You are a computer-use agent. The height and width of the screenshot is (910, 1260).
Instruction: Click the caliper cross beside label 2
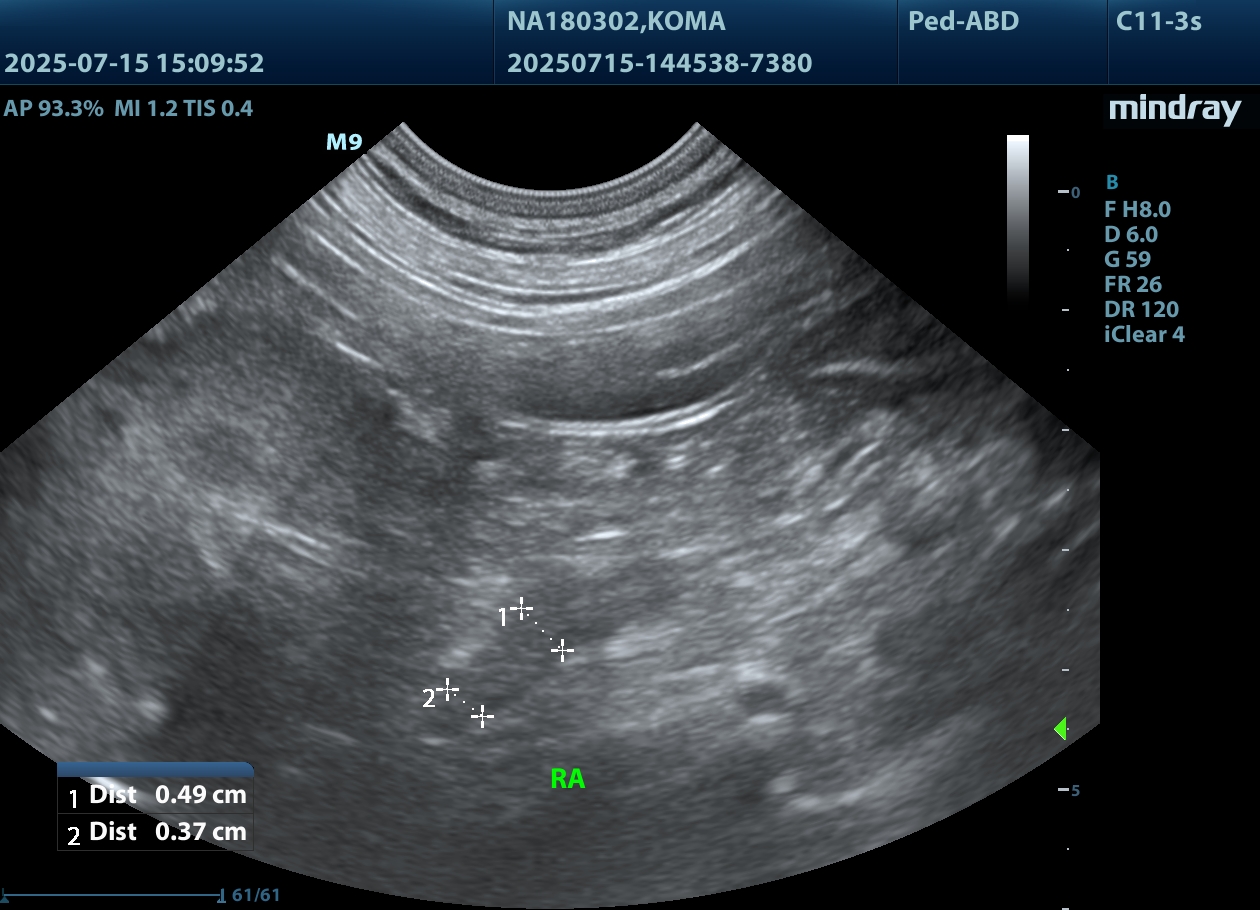coord(447,688)
